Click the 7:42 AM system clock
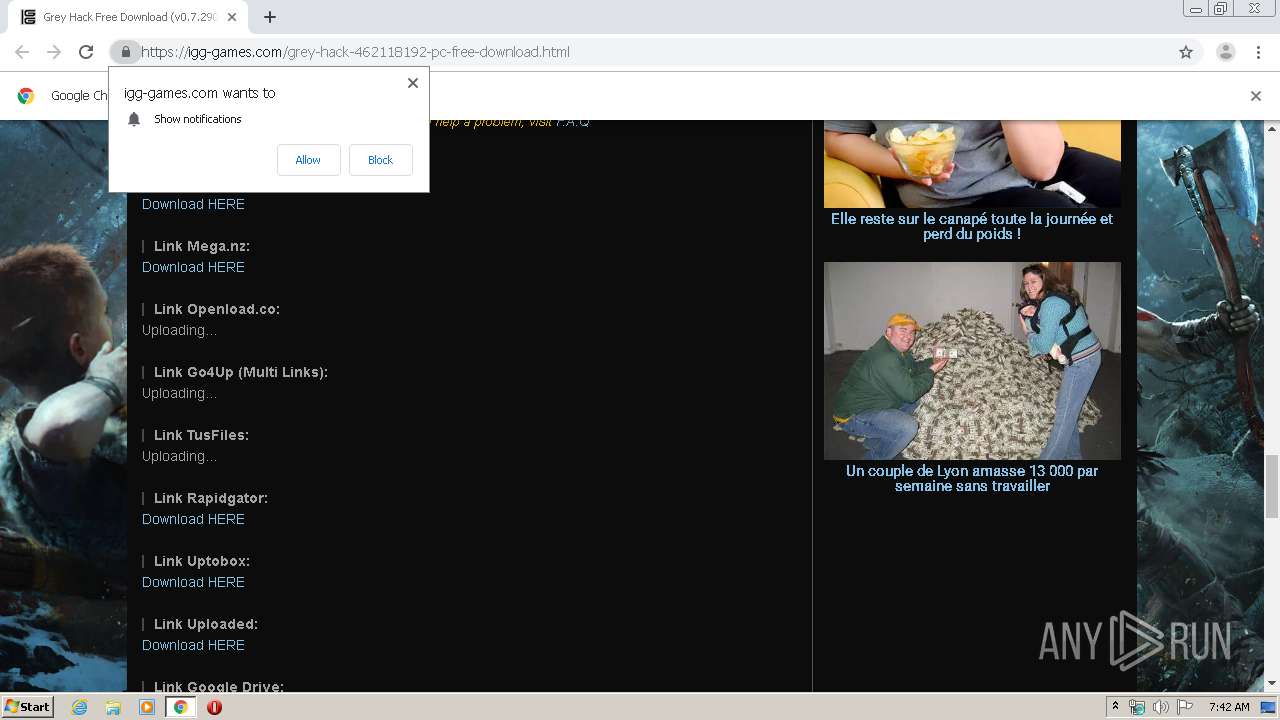The image size is (1280, 720). pos(1229,707)
